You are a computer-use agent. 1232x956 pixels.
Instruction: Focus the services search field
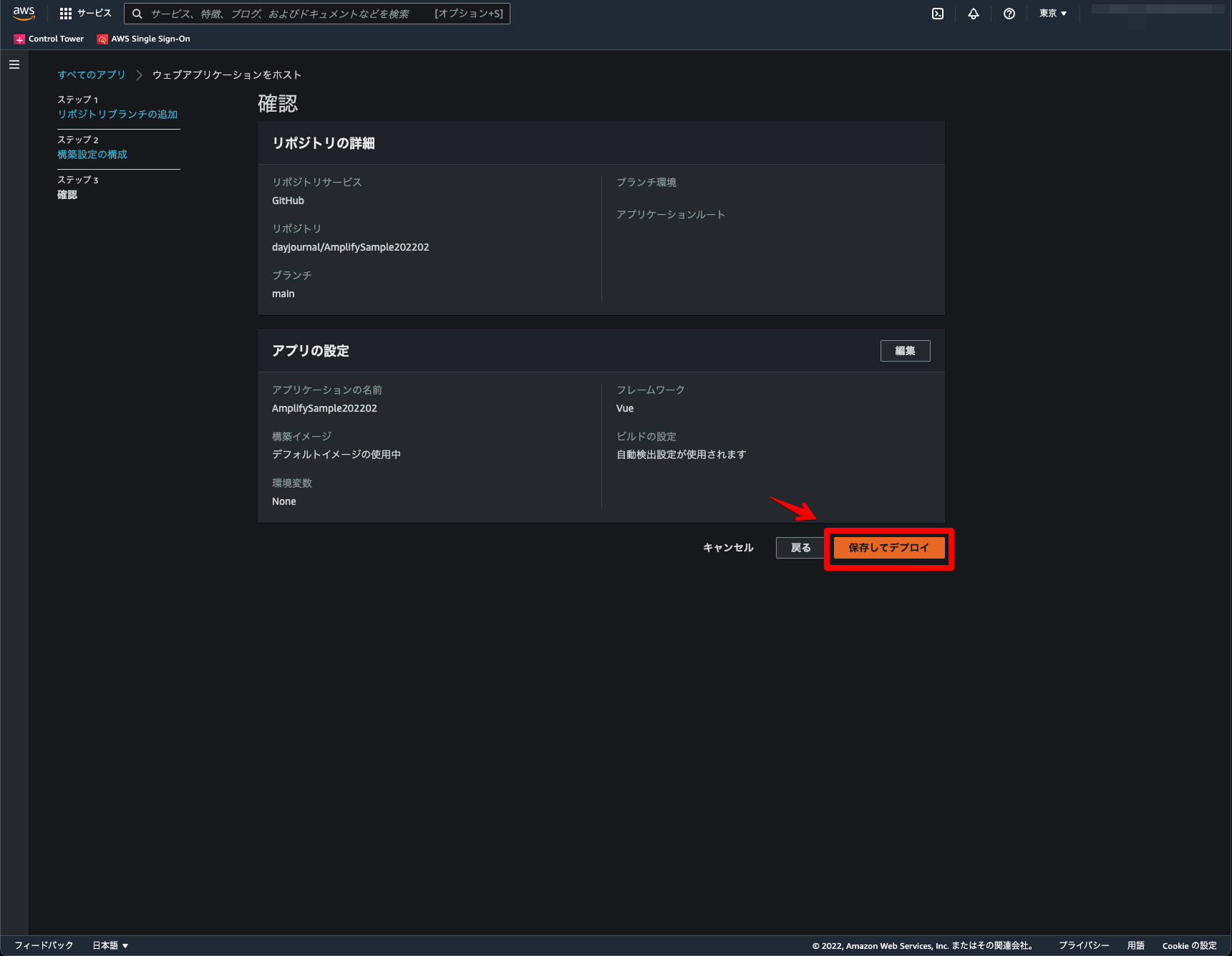pyautogui.click(x=317, y=14)
